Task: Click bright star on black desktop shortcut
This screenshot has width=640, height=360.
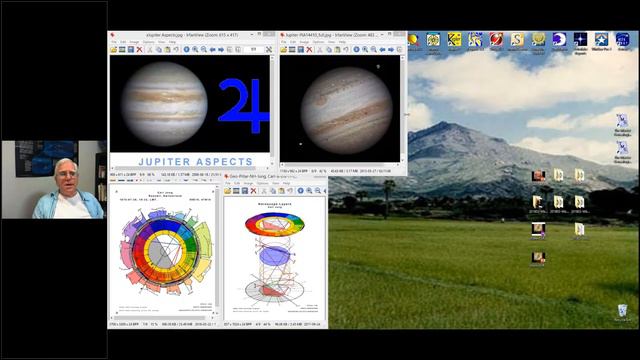Action: pos(580,40)
